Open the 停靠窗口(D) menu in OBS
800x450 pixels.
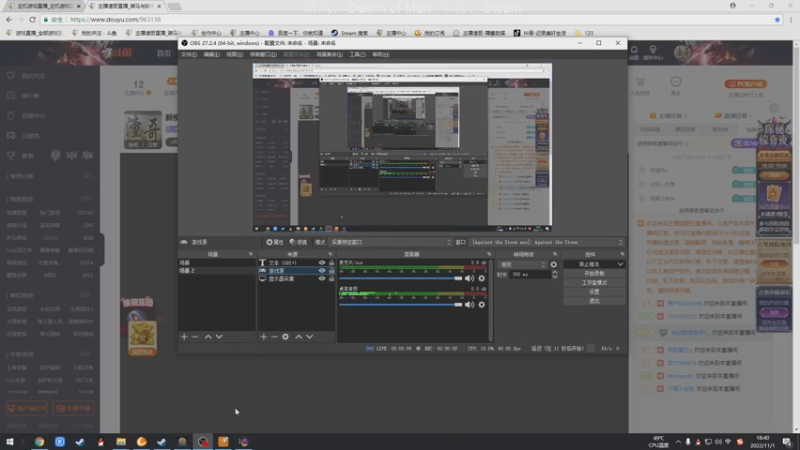tap(263, 55)
